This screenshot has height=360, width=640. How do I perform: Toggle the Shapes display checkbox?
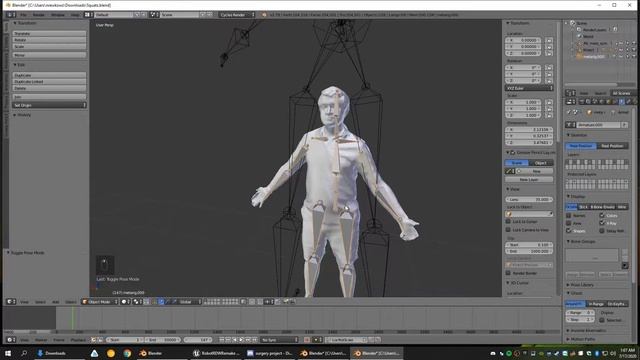point(569,231)
